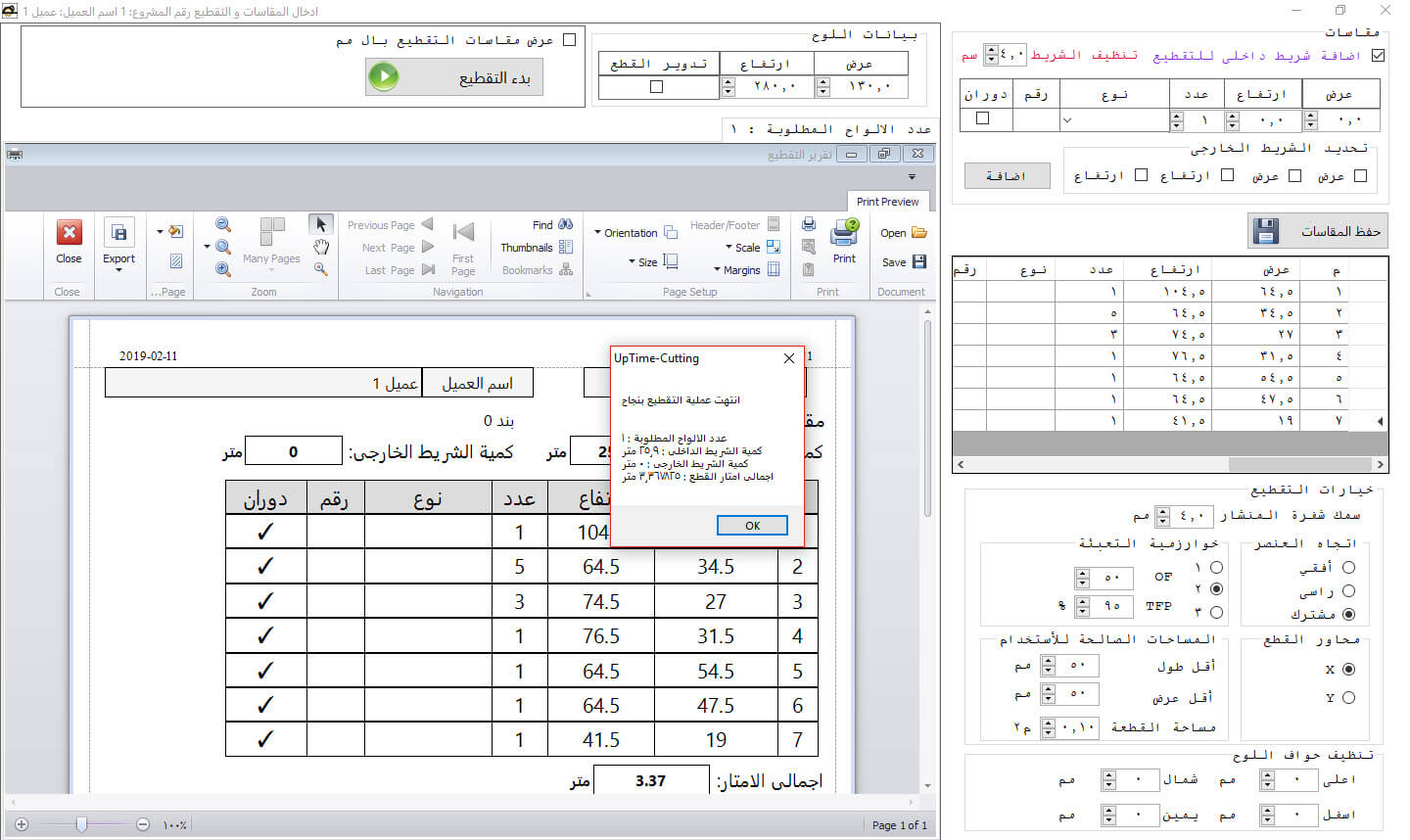Enable the تدوير القطع checkbox
This screenshot has height=840, width=1410.
[656, 87]
